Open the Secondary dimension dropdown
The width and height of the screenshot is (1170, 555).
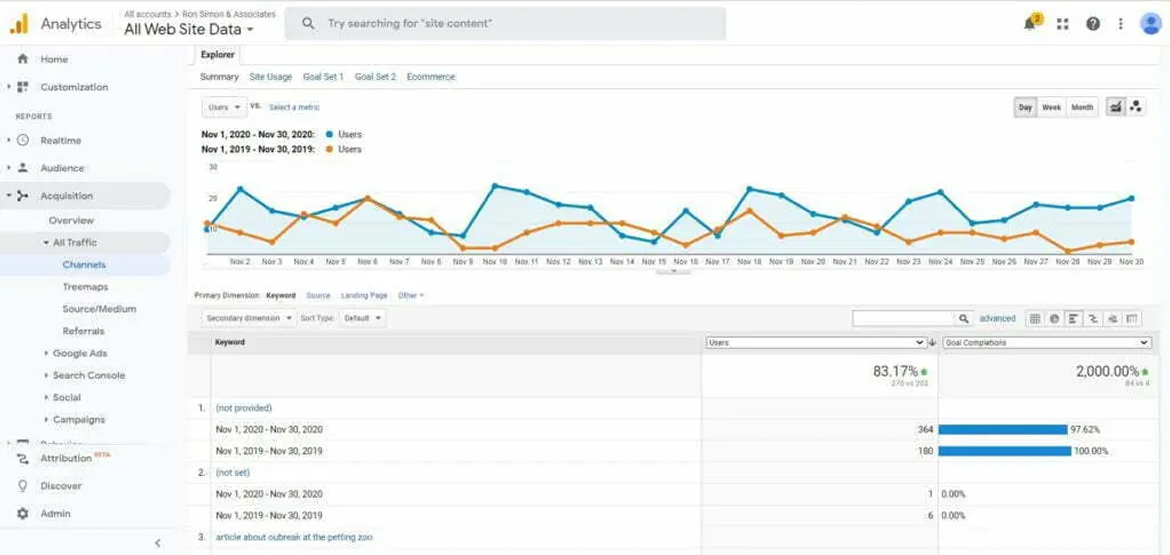pos(248,318)
